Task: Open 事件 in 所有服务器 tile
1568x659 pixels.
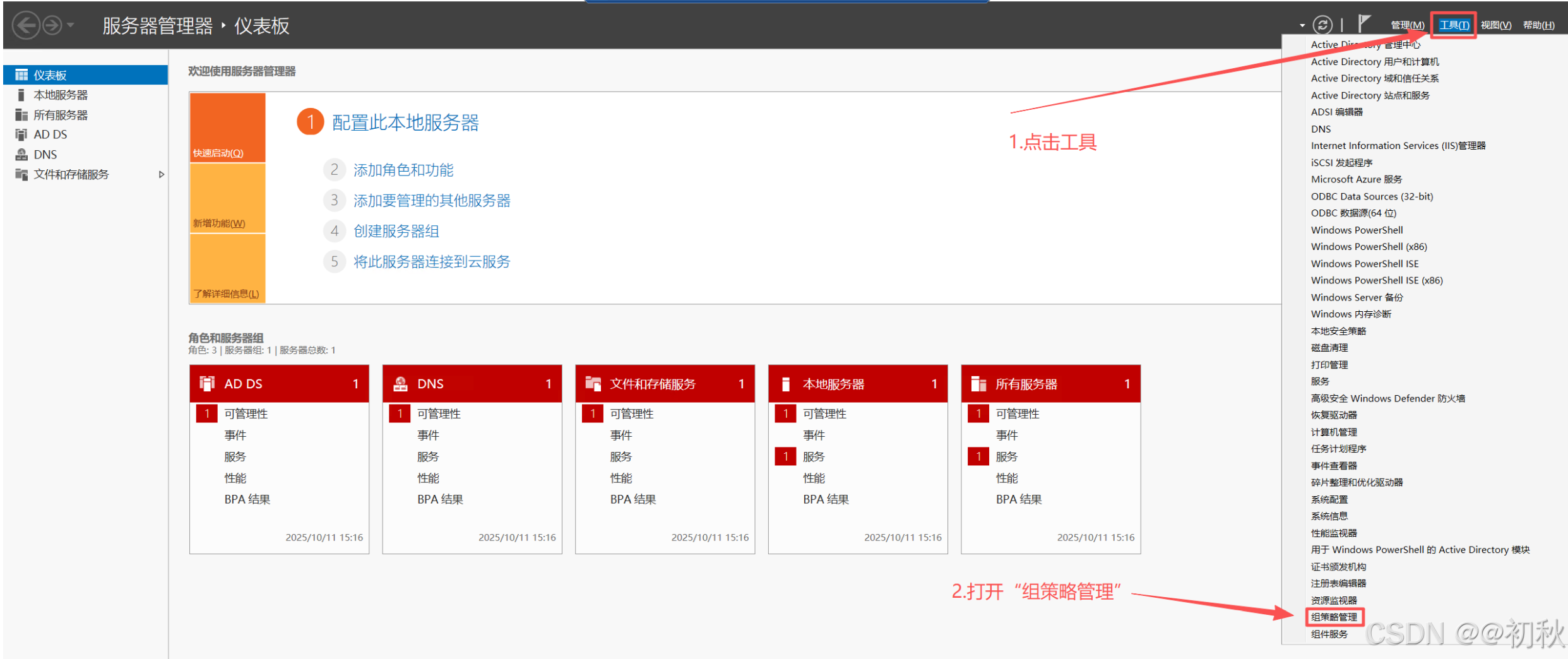Action: click(1007, 435)
